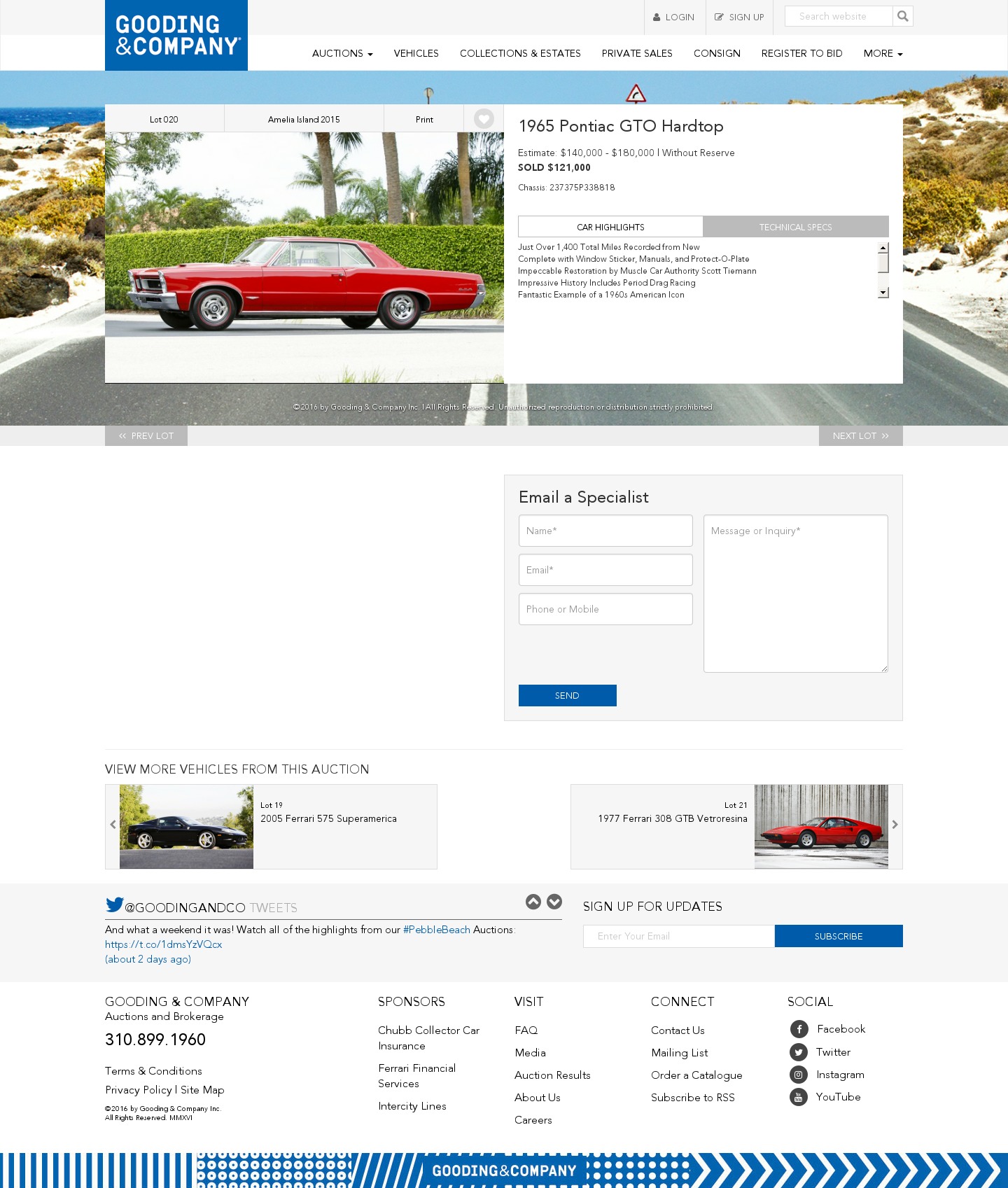
Task: Click the Instagram social icon
Action: 799,1075
